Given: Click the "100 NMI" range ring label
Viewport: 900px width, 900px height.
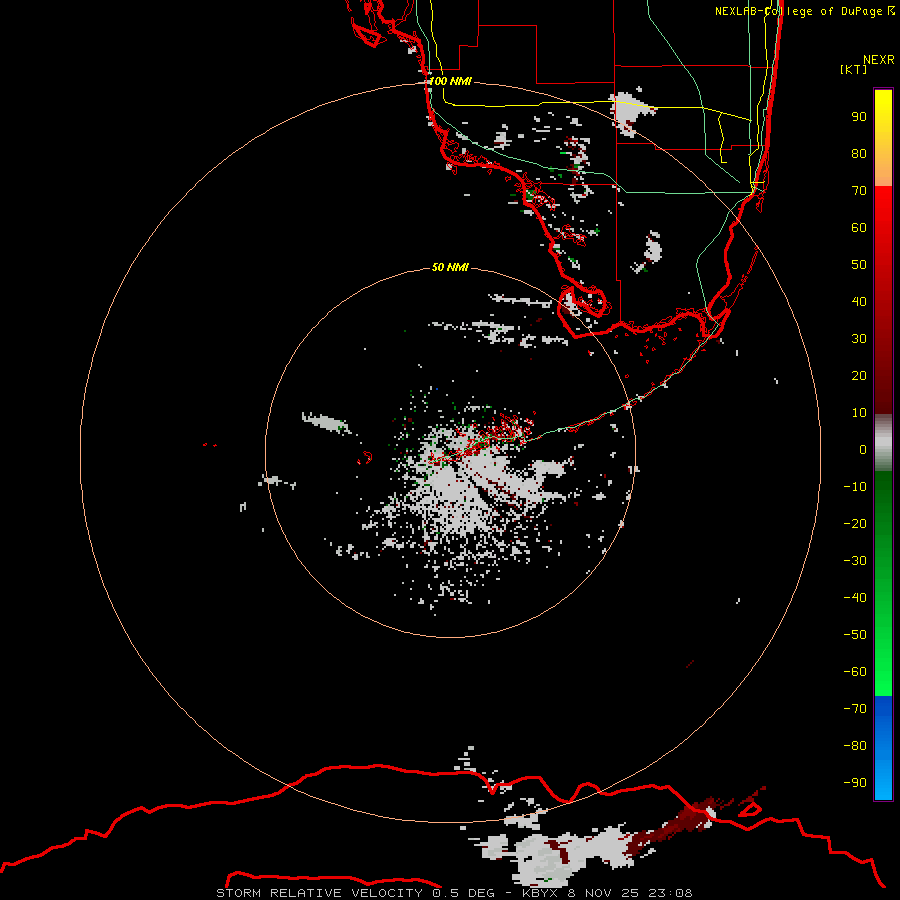Looking at the screenshot, I should (x=451, y=82).
